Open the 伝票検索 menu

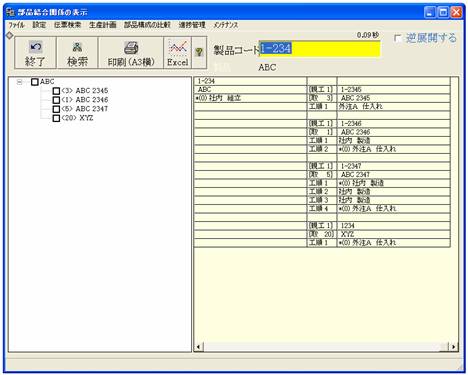pyautogui.click(x=68, y=25)
